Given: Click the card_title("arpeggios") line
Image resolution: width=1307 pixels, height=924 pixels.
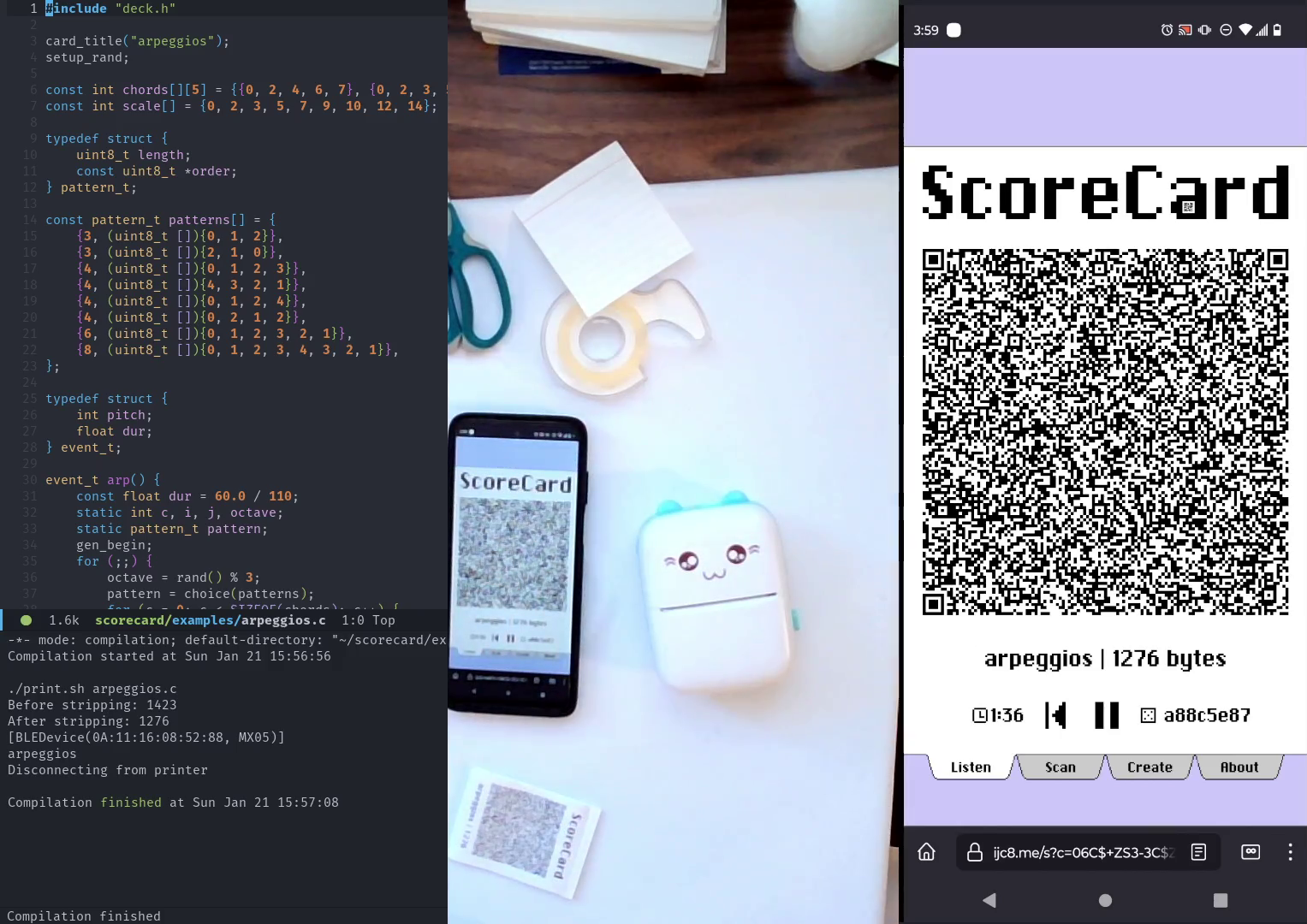Looking at the screenshot, I should point(137,41).
